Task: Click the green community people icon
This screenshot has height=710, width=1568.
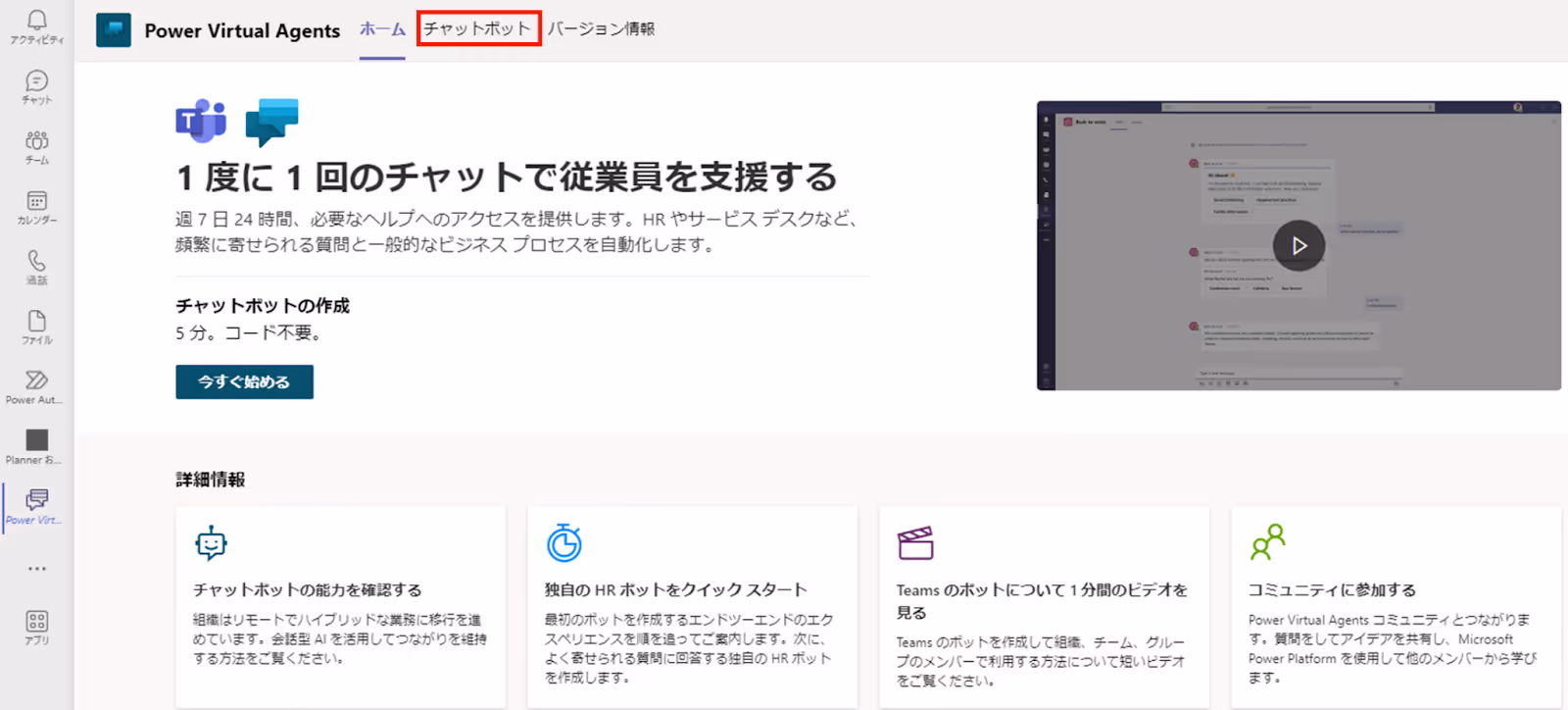Action: [1267, 542]
